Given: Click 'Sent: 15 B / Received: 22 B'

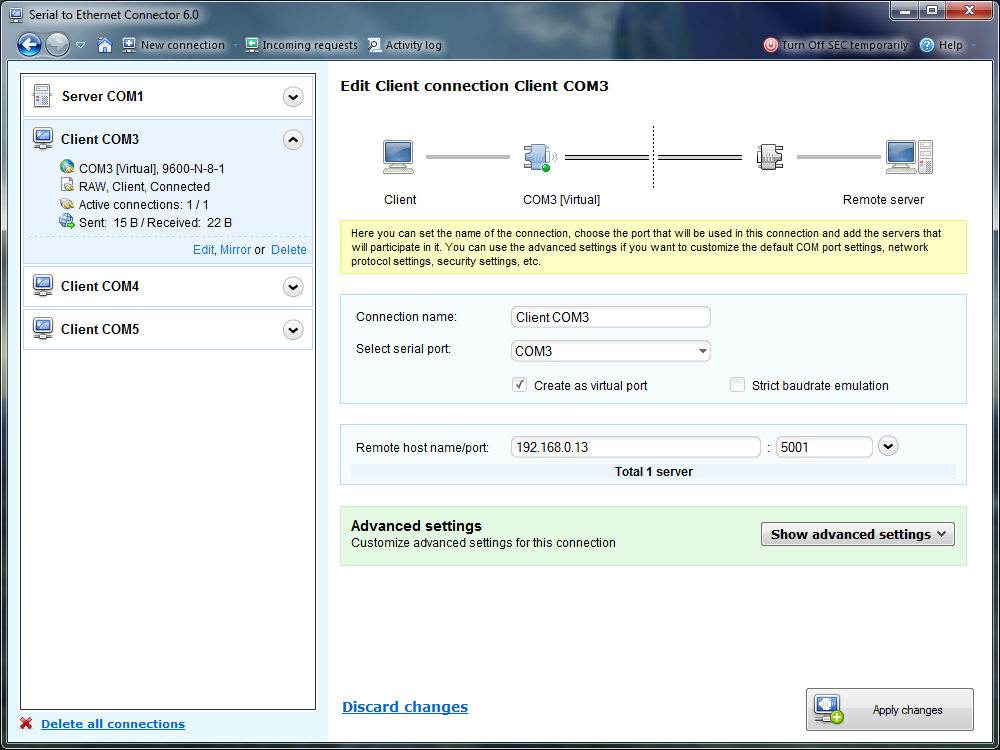Looking at the screenshot, I should click(155, 223).
